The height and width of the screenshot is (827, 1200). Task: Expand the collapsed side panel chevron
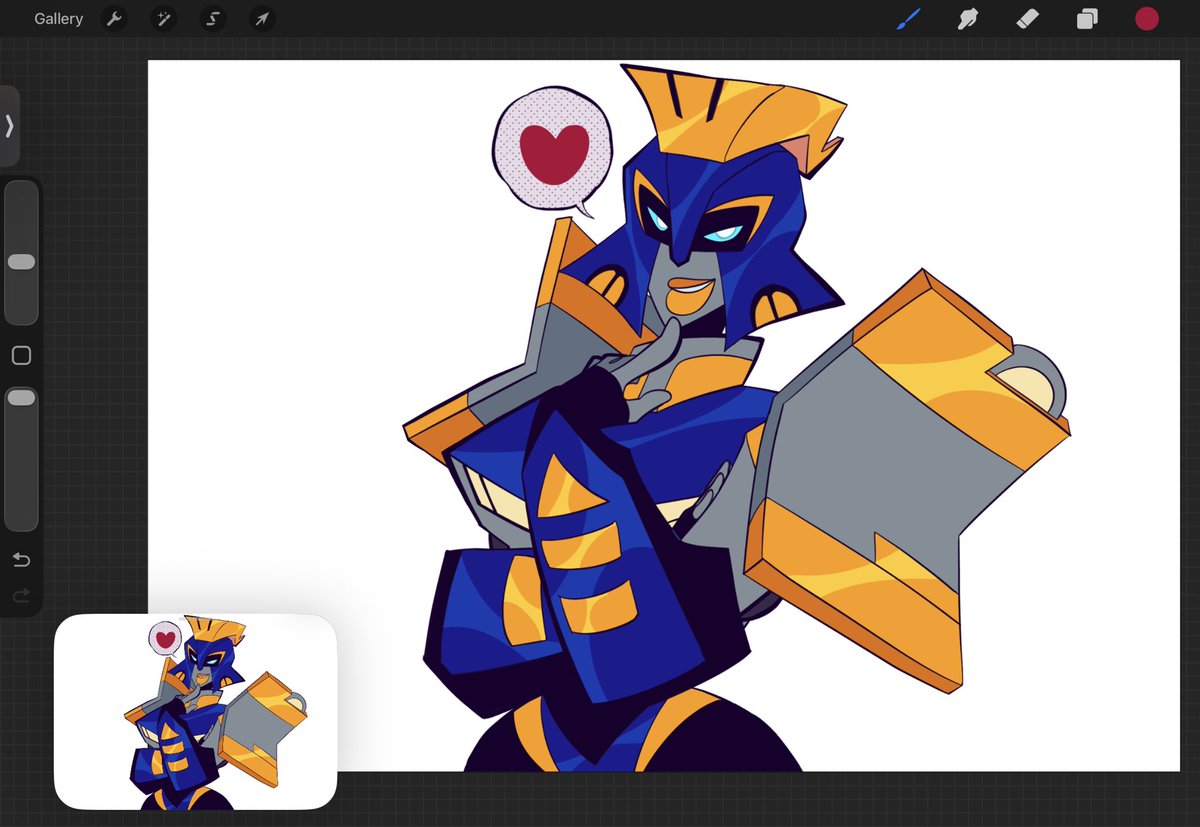point(9,126)
